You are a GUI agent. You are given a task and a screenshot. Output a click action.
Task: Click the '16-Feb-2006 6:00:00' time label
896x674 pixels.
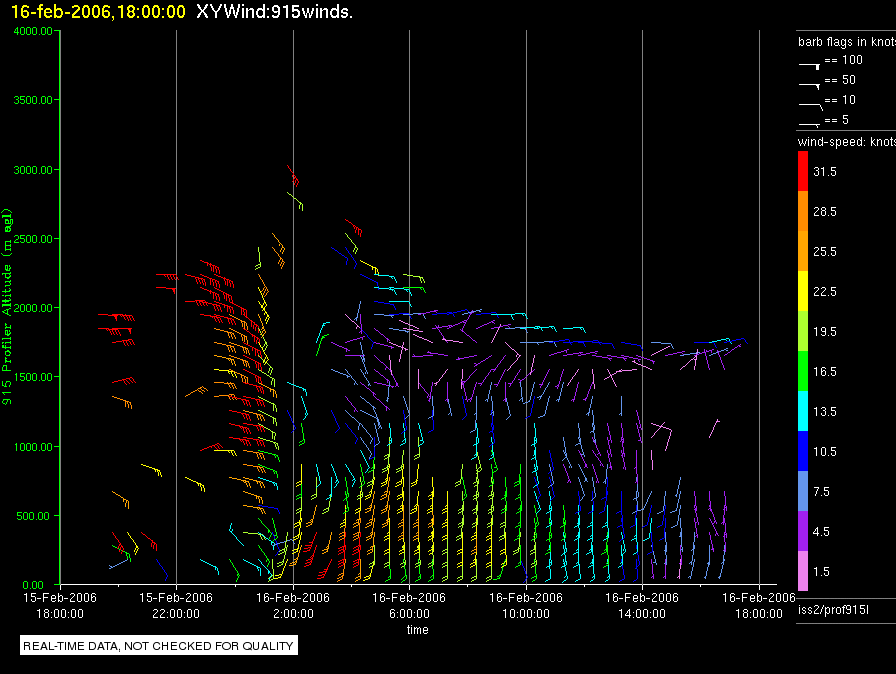pyautogui.click(x=409, y=605)
